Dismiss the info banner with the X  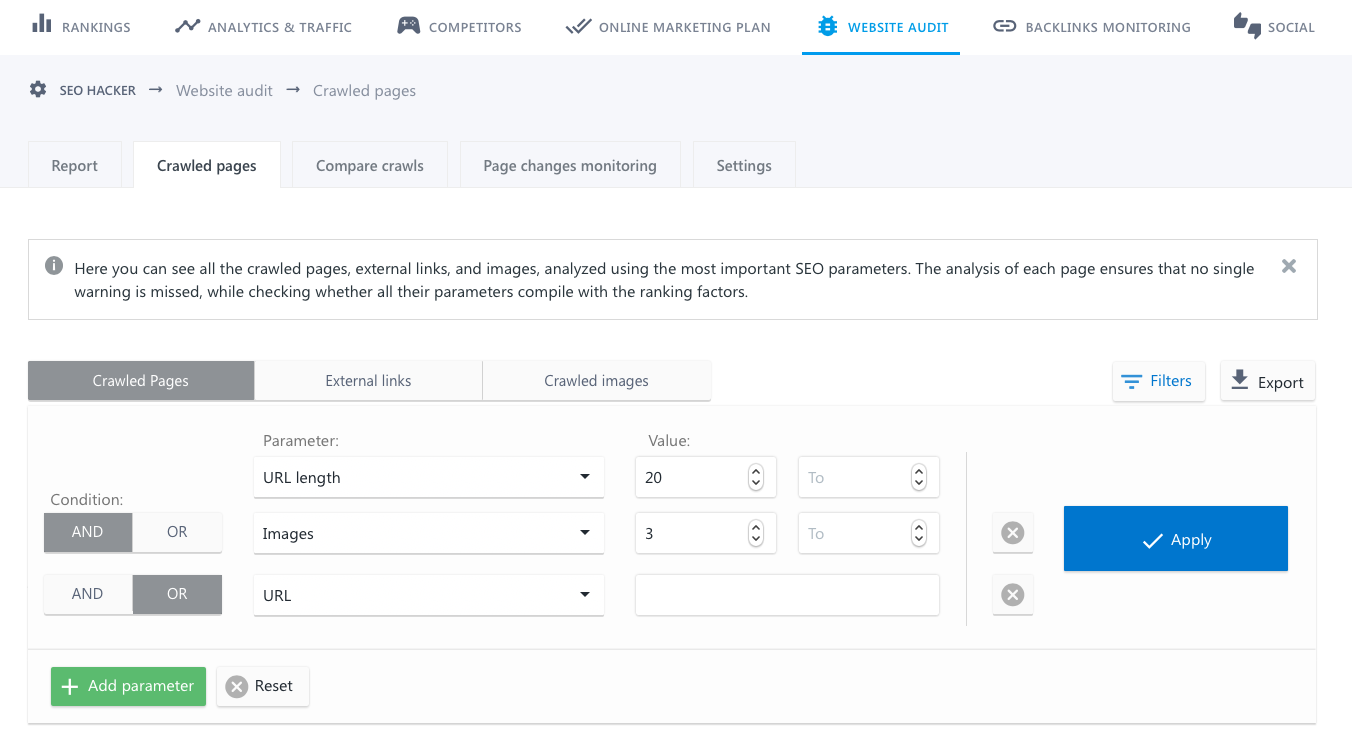pos(1289,266)
